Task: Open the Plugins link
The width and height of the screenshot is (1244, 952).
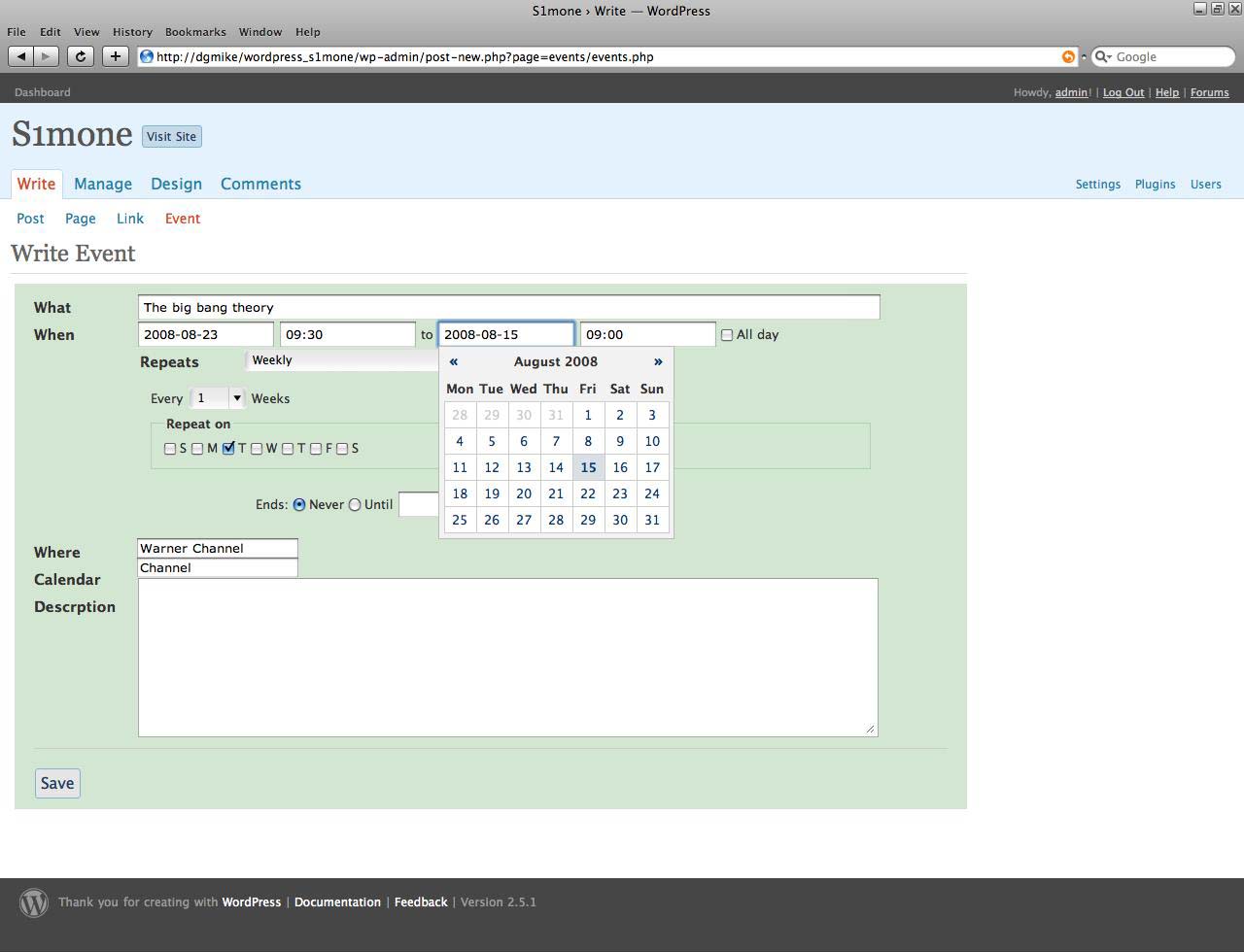Action: [1156, 184]
